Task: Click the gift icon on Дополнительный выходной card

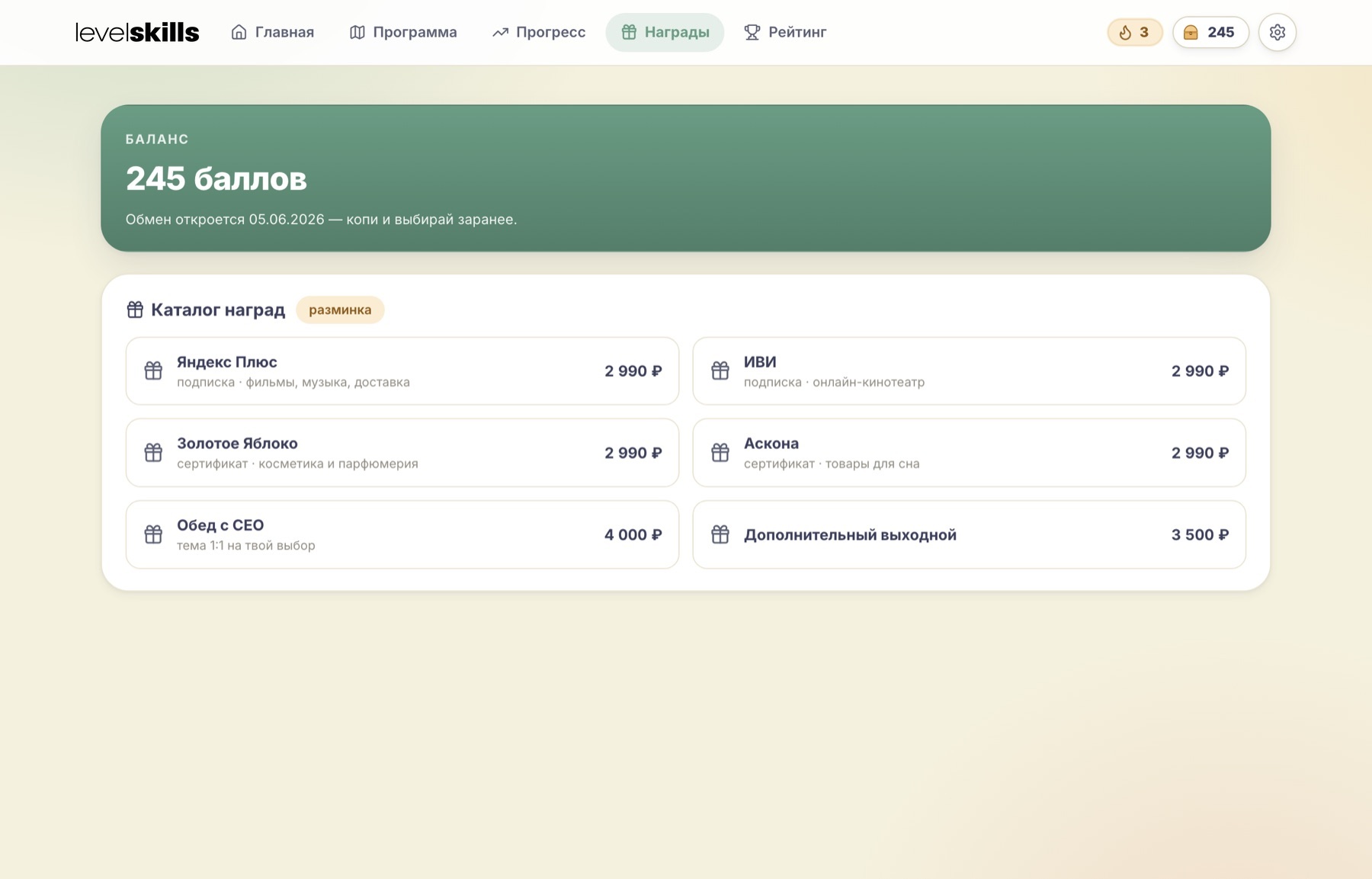Action: click(x=720, y=534)
